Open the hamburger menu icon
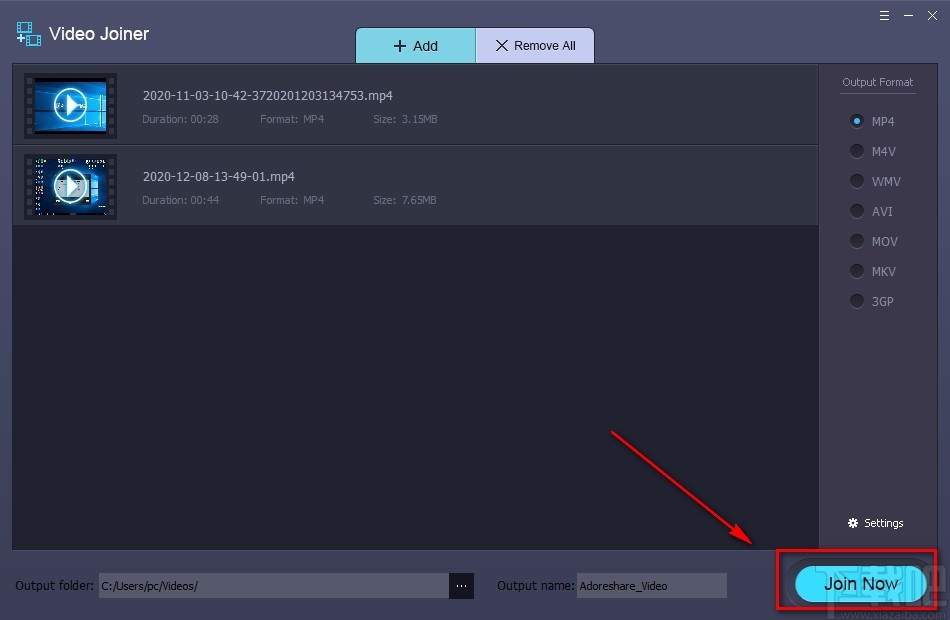 click(882, 15)
